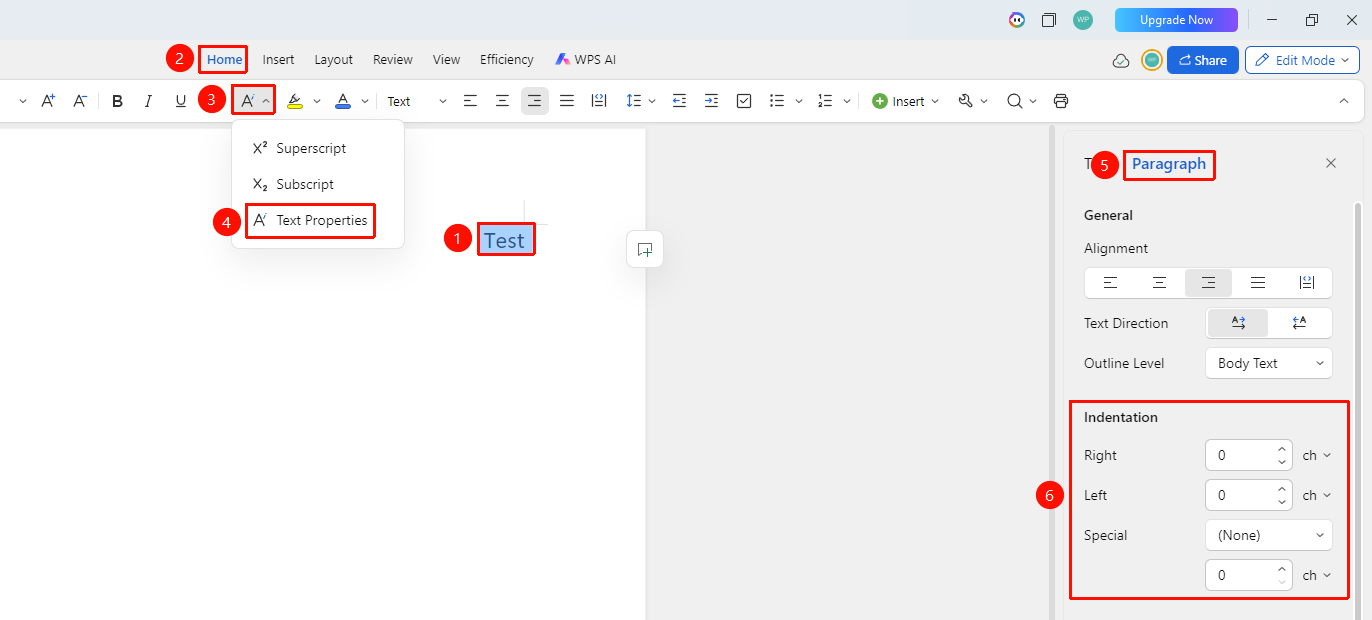The height and width of the screenshot is (620, 1372).
Task: Go to the Review tab
Action: click(x=393, y=60)
